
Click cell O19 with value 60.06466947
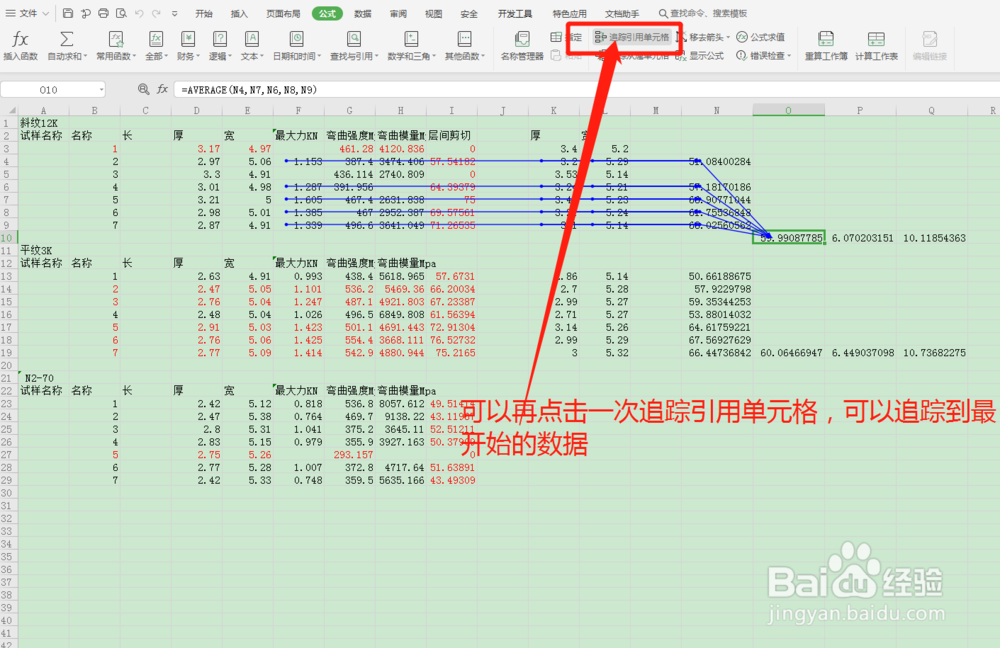(x=789, y=353)
